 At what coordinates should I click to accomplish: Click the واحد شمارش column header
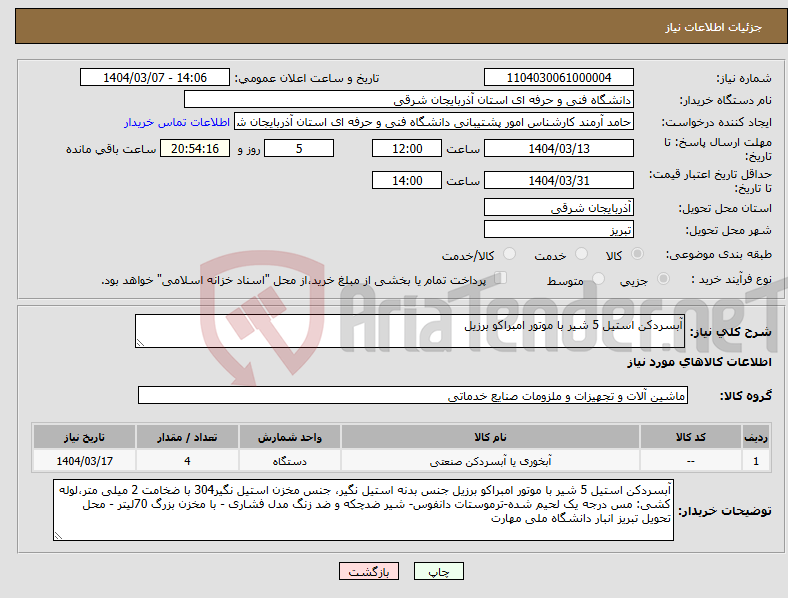point(290,437)
